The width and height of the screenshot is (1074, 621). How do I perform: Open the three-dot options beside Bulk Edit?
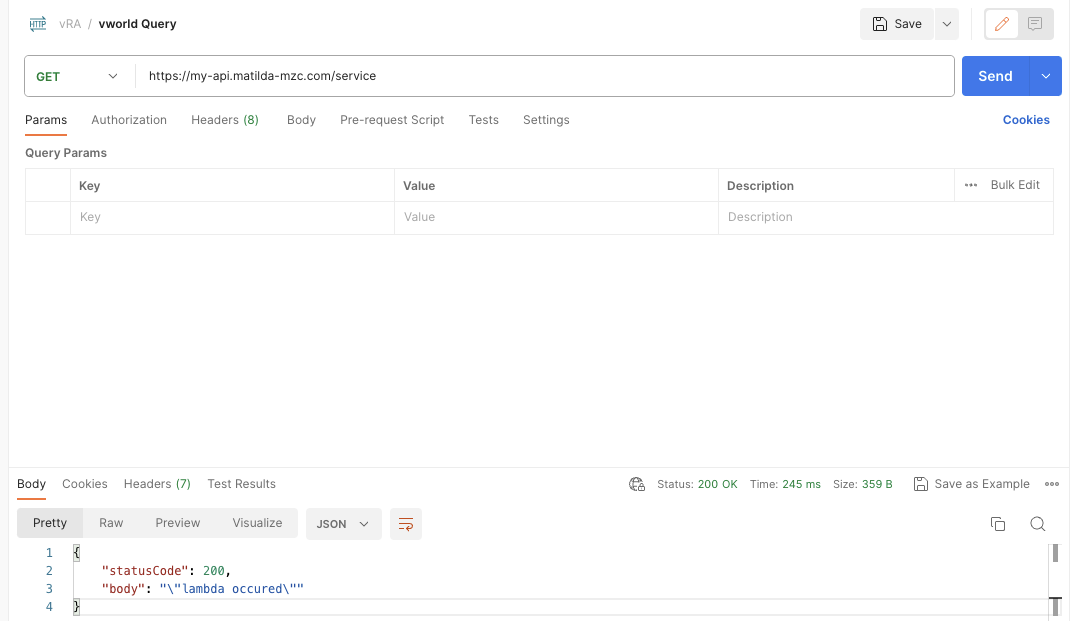click(x=971, y=185)
